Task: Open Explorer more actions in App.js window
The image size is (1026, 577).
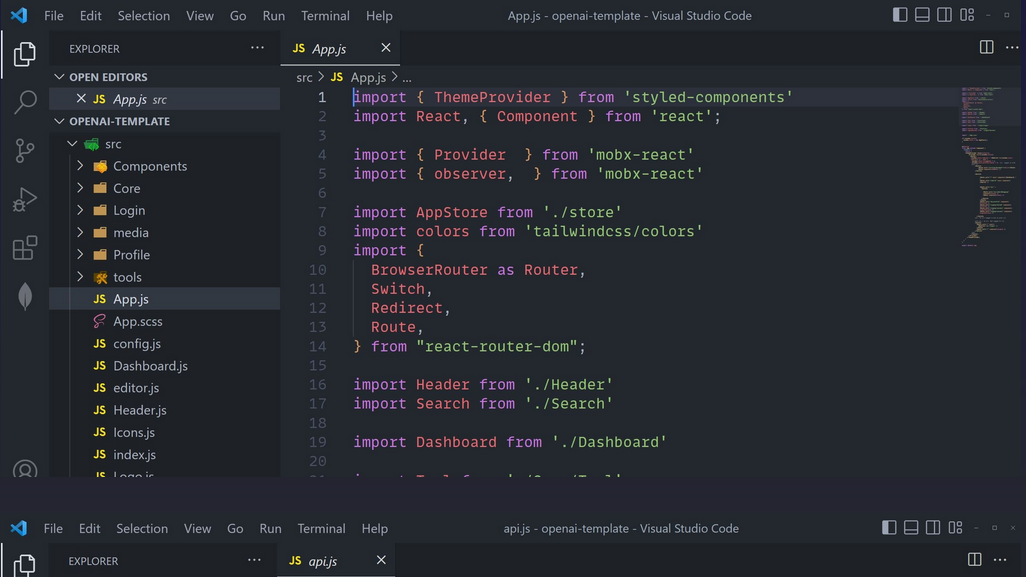Action: coord(258,48)
